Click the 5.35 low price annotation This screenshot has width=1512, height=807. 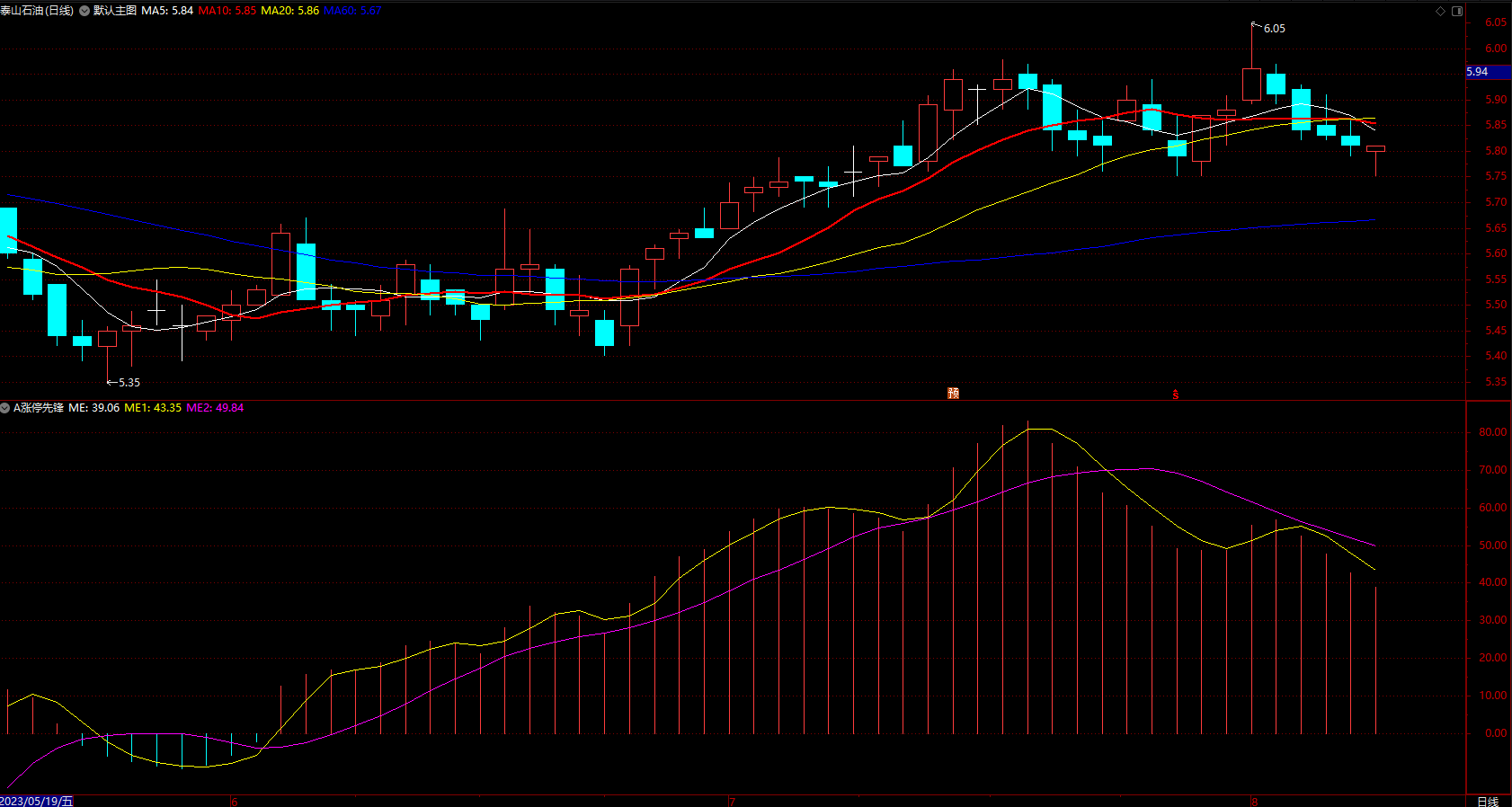(129, 383)
